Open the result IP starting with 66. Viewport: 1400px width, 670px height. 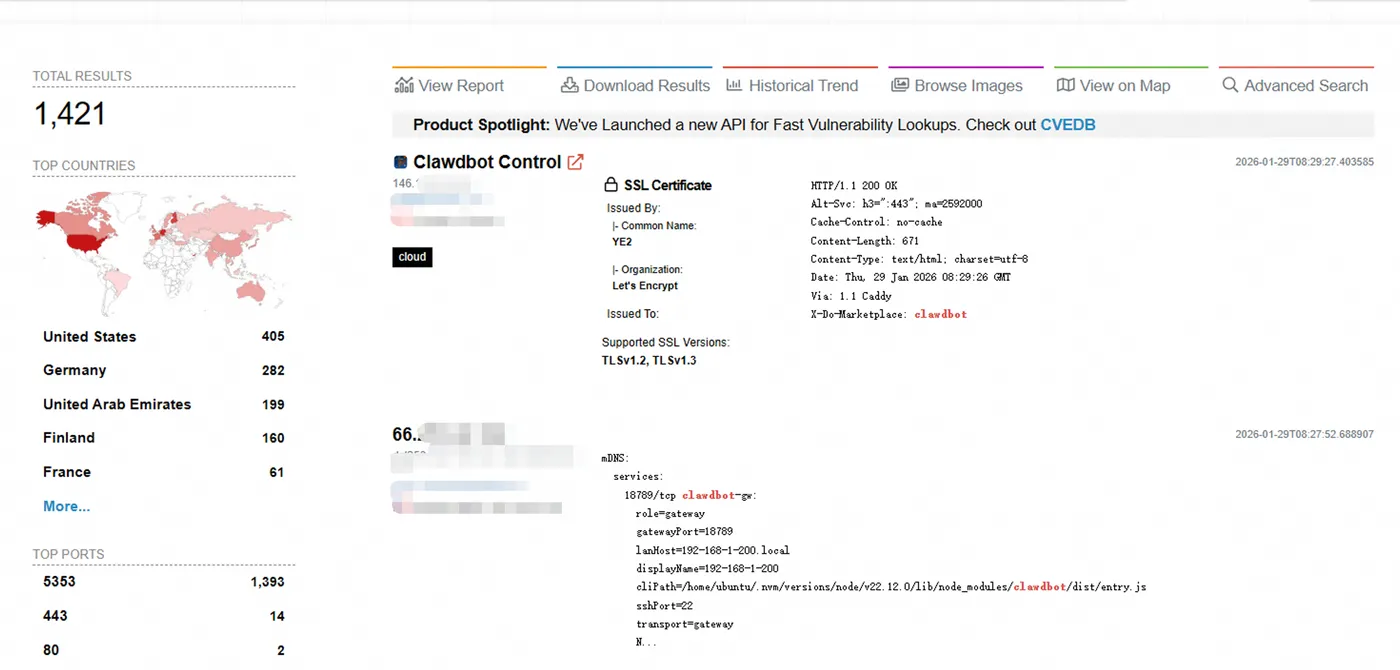[448, 434]
